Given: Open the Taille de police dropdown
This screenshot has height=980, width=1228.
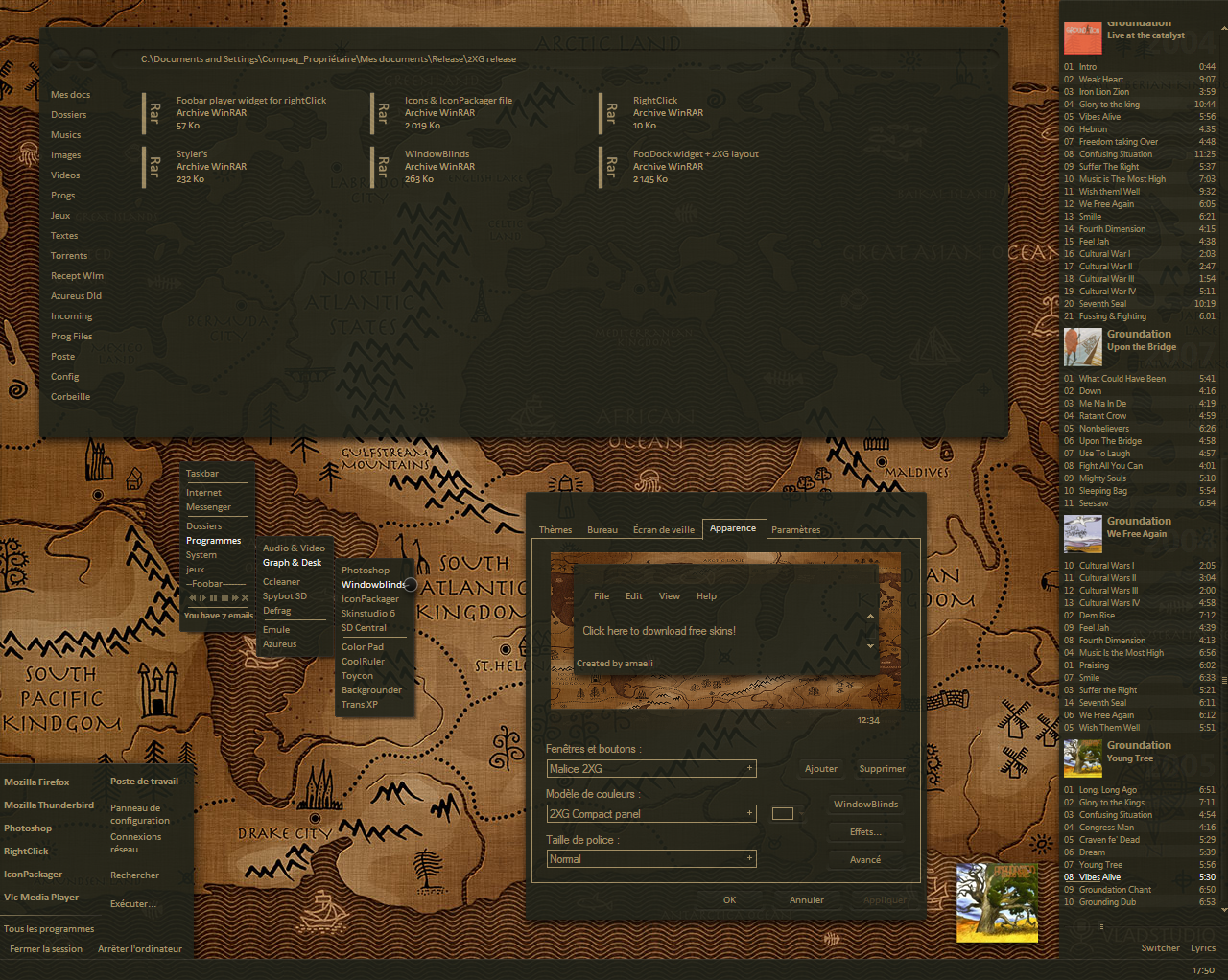Looking at the screenshot, I should 651,859.
